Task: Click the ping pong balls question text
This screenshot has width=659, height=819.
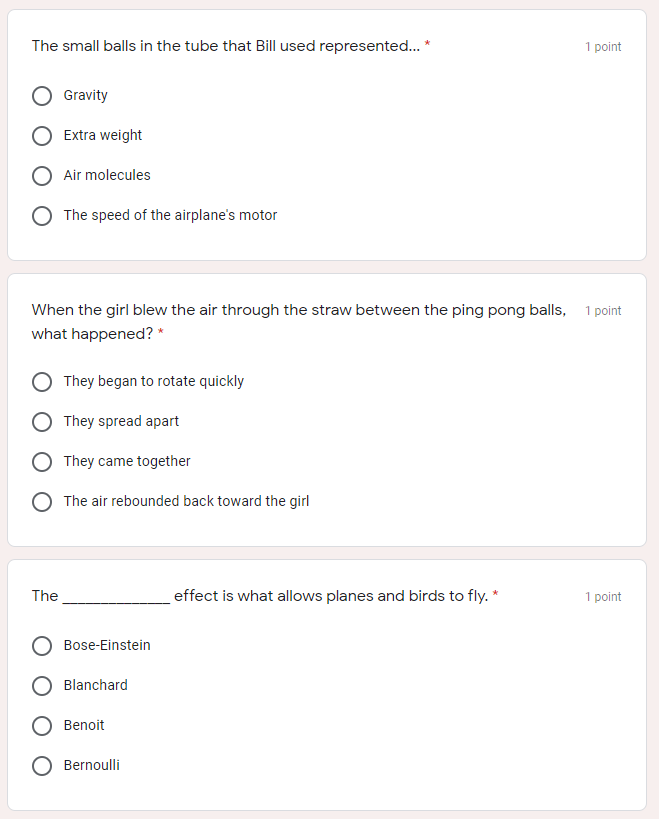Action: pyautogui.click(x=298, y=310)
